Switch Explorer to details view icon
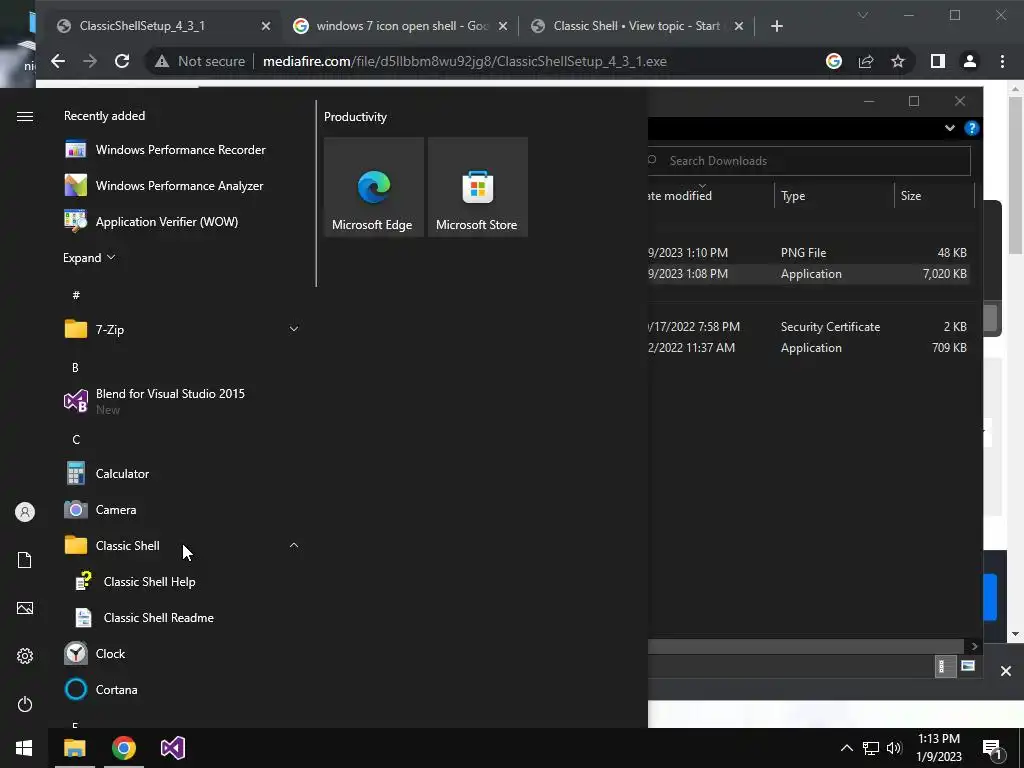The image size is (1024, 768). pos(945,666)
